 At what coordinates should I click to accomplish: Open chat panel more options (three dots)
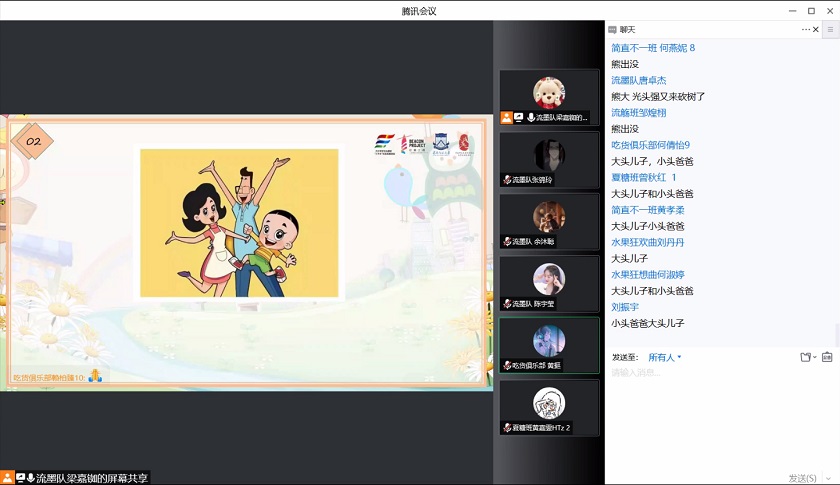[805, 30]
